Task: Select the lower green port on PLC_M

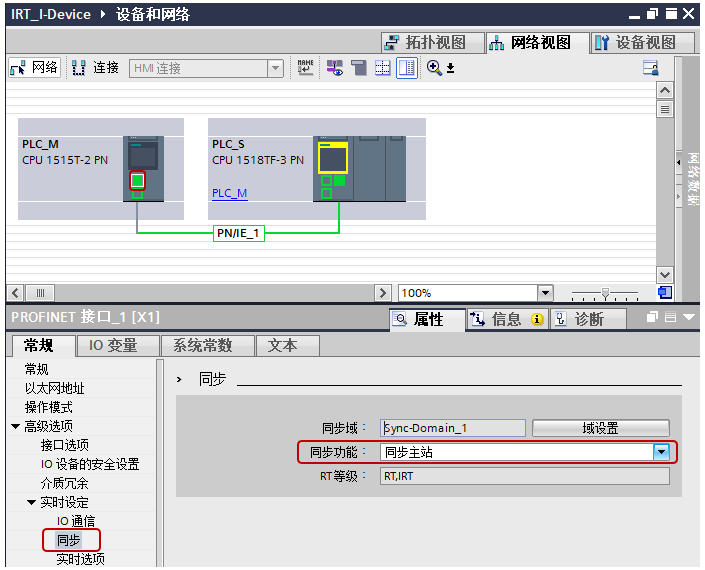Action: coord(138,195)
